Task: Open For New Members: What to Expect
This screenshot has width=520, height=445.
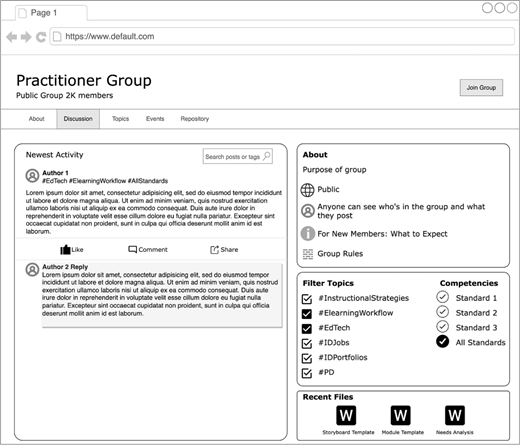Action: pyautogui.click(x=382, y=234)
